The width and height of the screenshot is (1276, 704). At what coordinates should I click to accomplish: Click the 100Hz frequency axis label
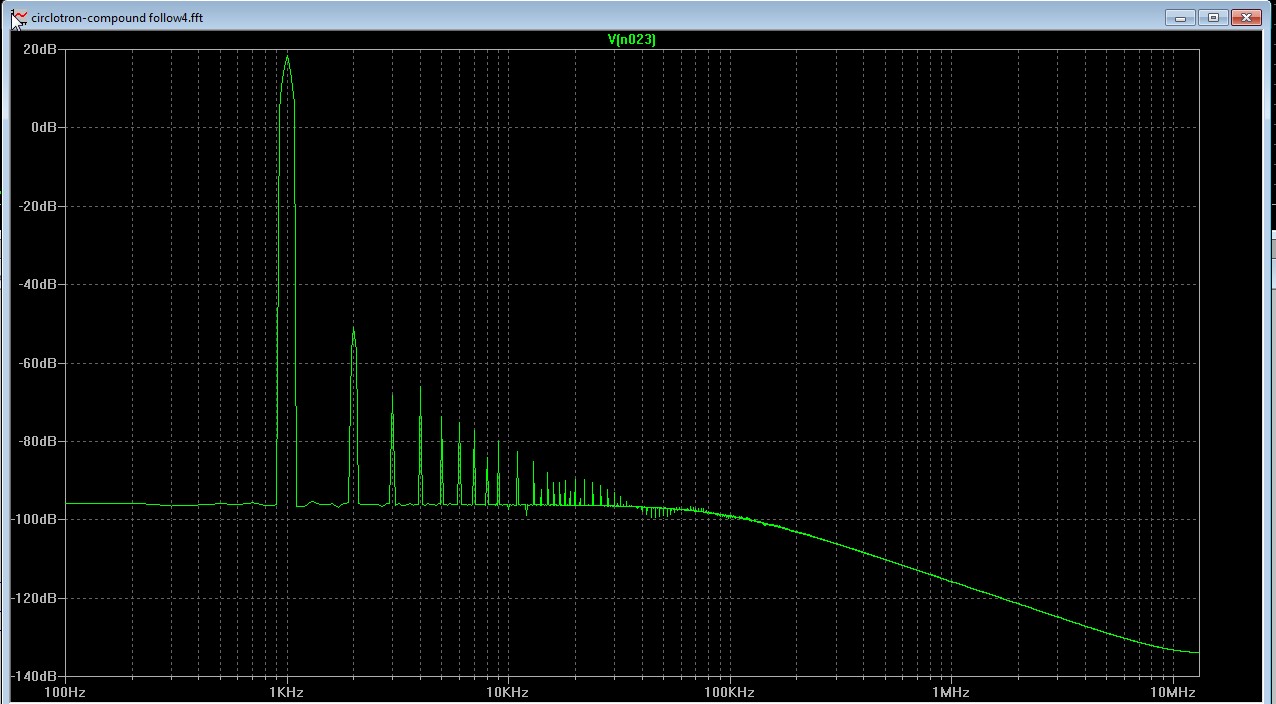66,692
